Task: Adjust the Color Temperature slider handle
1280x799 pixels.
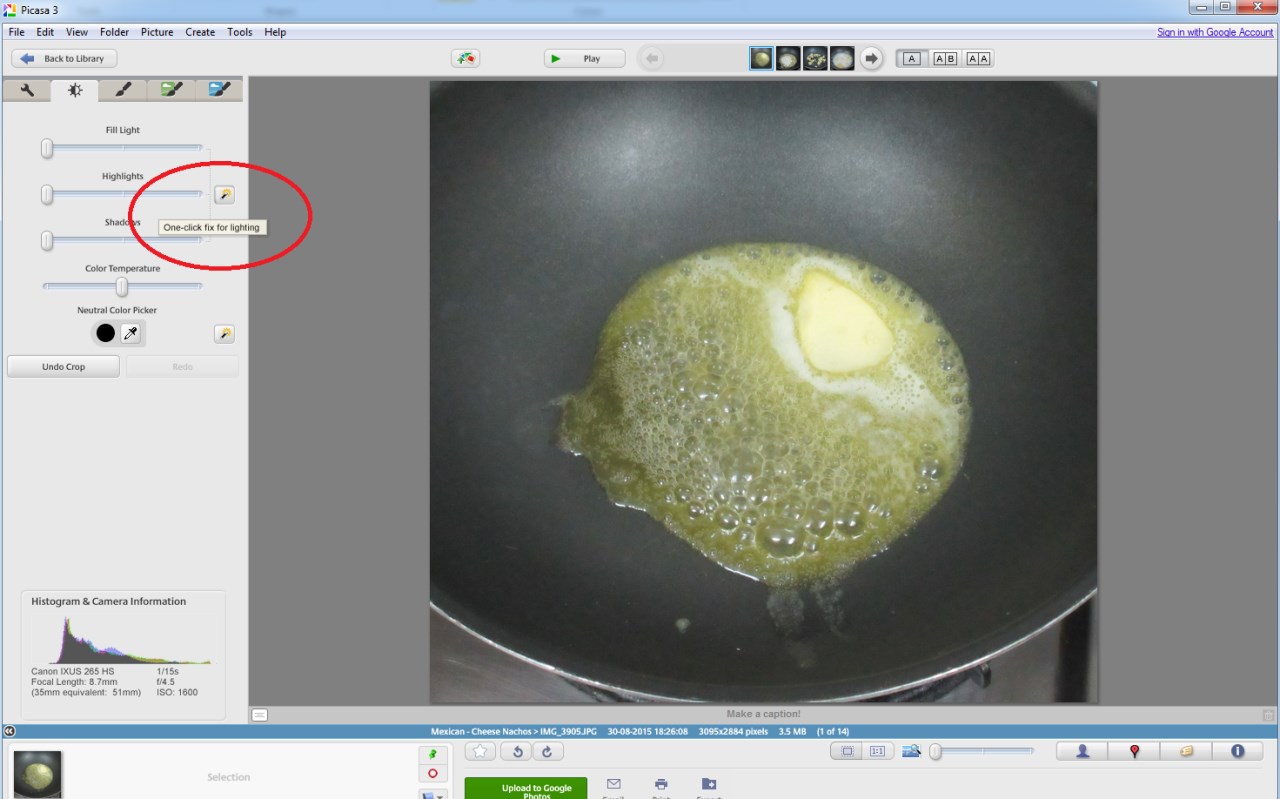Action: pos(122,287)
